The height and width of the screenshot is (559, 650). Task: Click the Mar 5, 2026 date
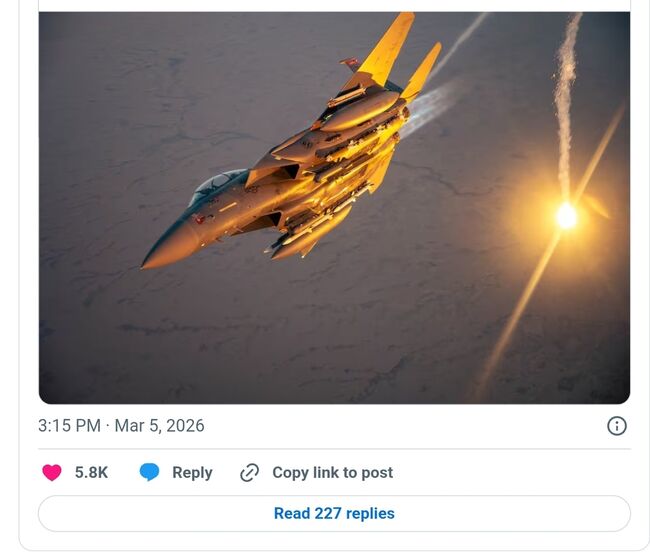[159, 426]
